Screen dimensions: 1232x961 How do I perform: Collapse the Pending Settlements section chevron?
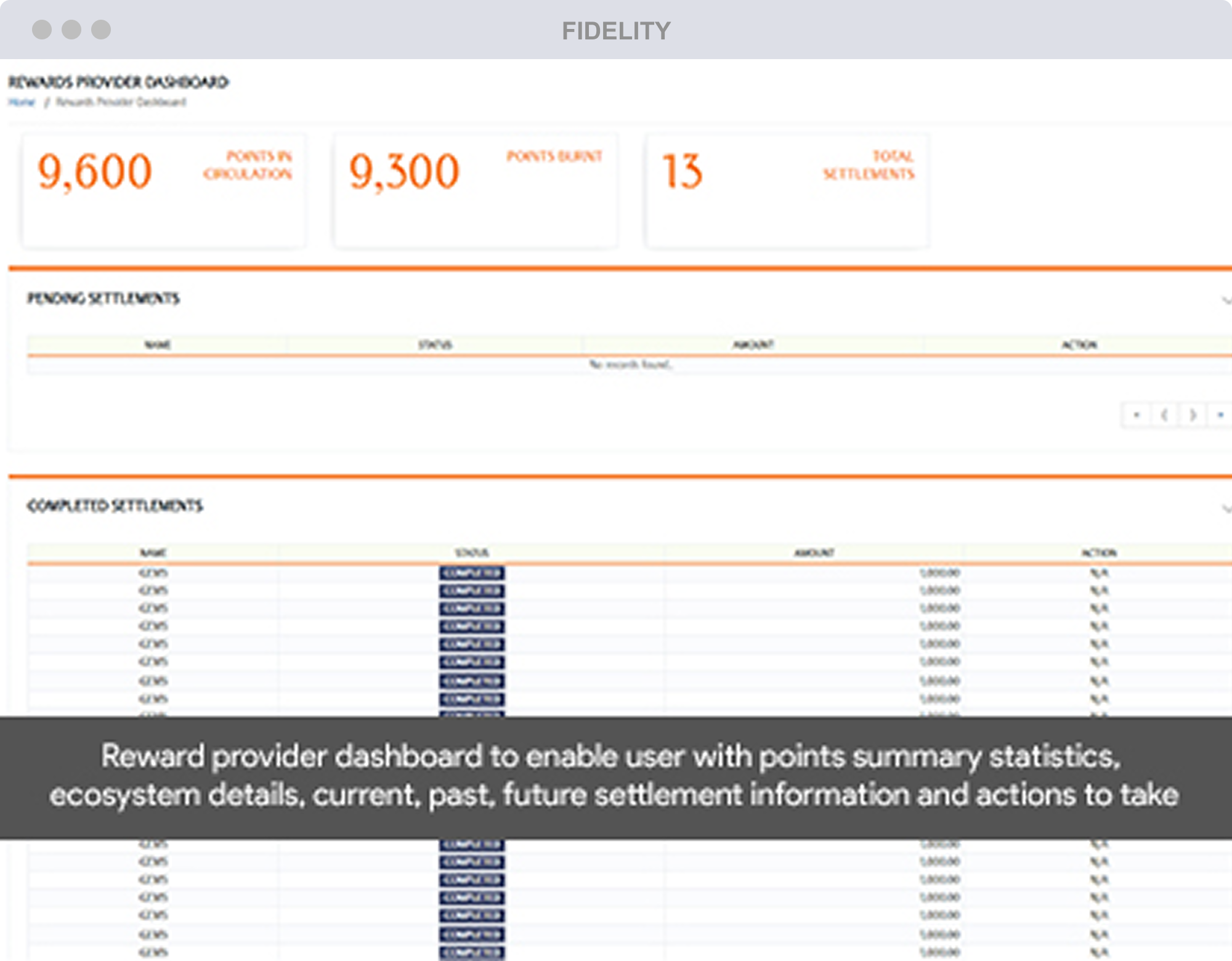pos(1226,300)
